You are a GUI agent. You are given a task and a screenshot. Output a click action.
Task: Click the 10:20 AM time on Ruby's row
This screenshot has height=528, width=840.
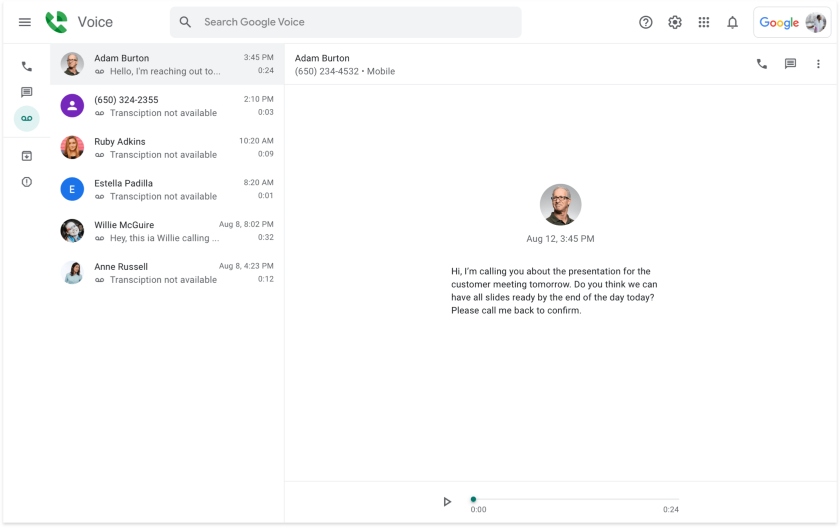pos(256,141)
